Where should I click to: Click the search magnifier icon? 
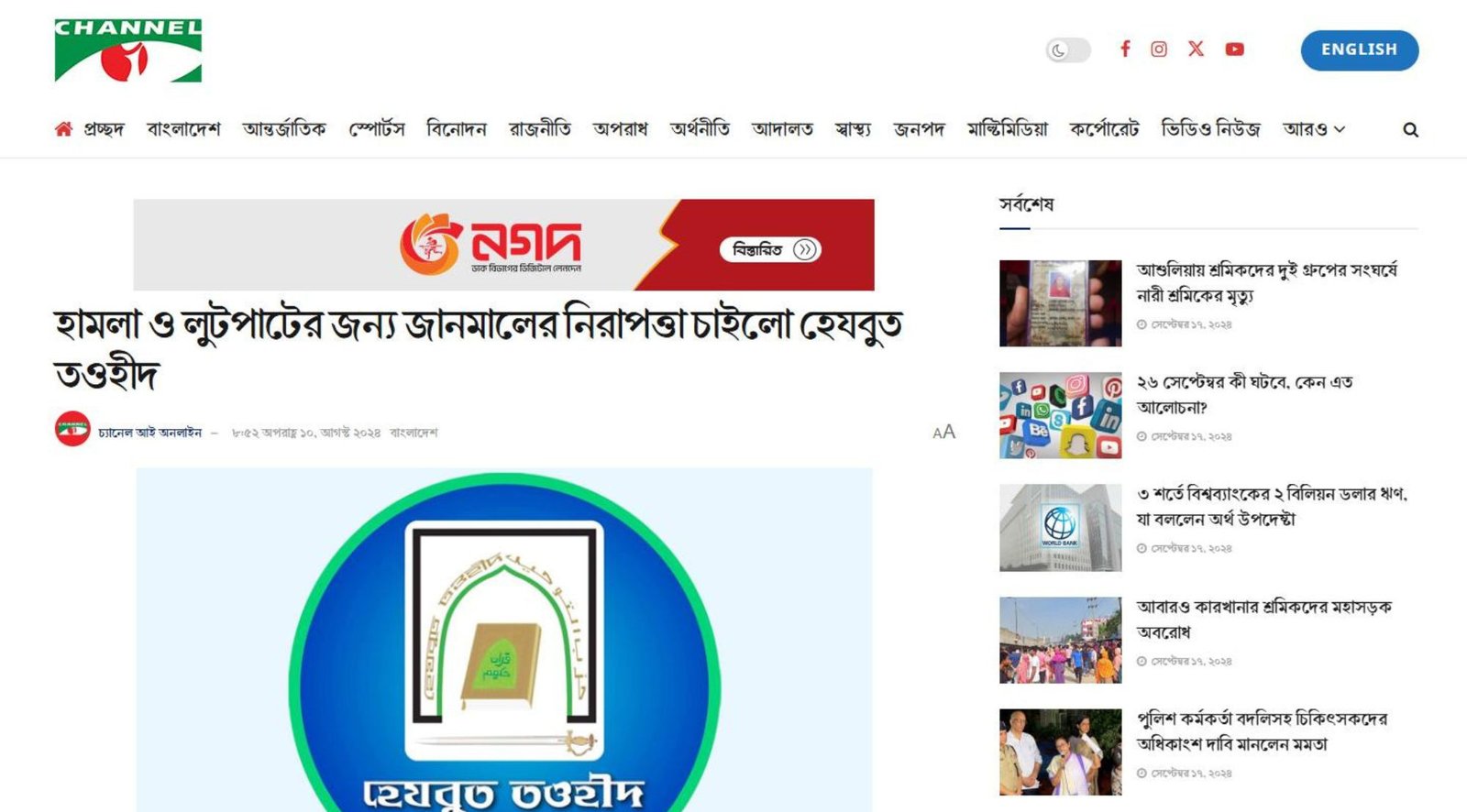[1410, 130]
